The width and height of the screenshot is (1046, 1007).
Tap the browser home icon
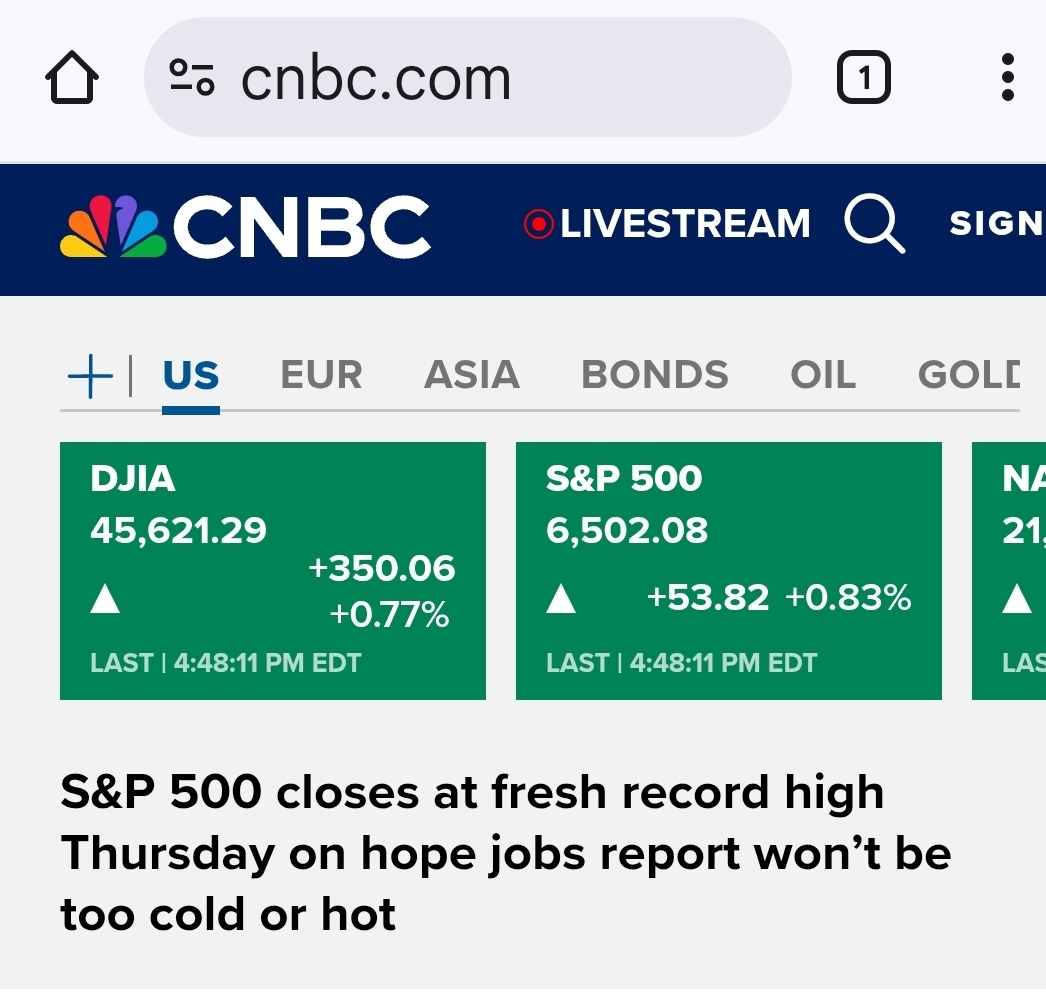(72, 77)
